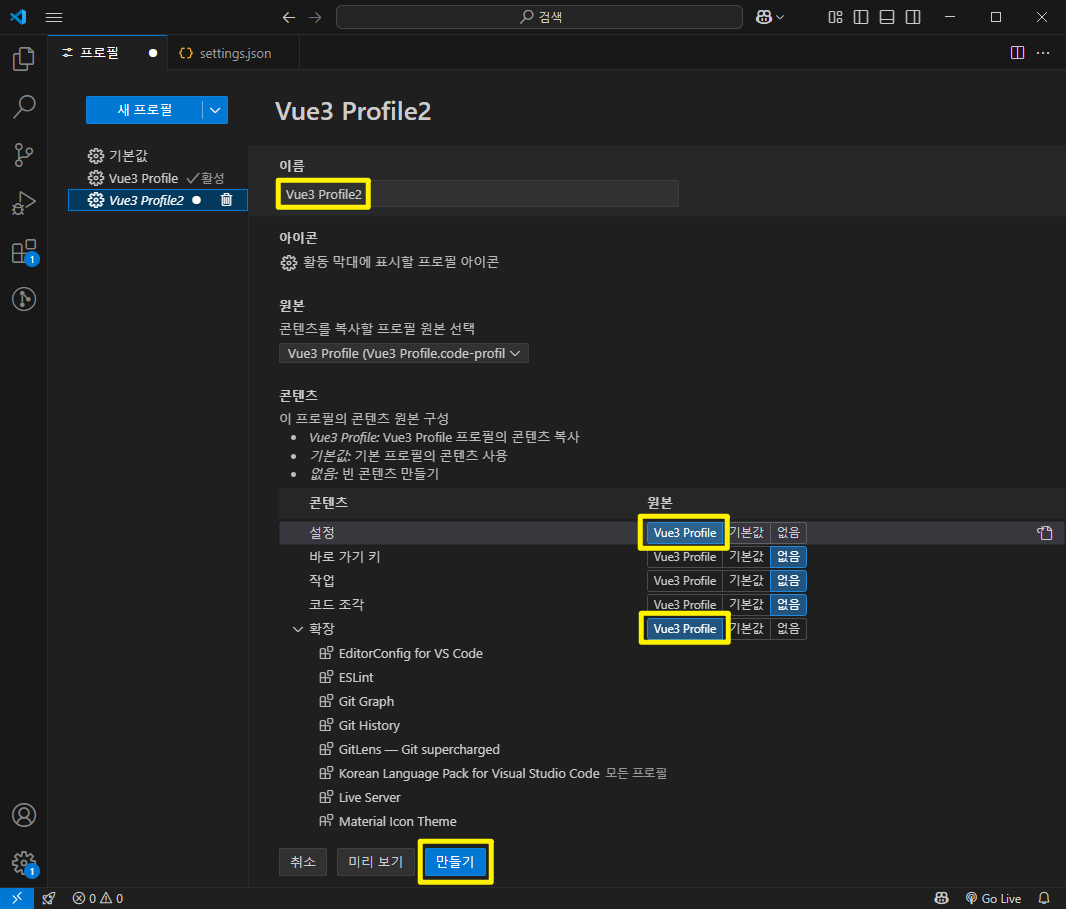
Task: Open the hamburger application menu
Action: [x=54, y=17]
